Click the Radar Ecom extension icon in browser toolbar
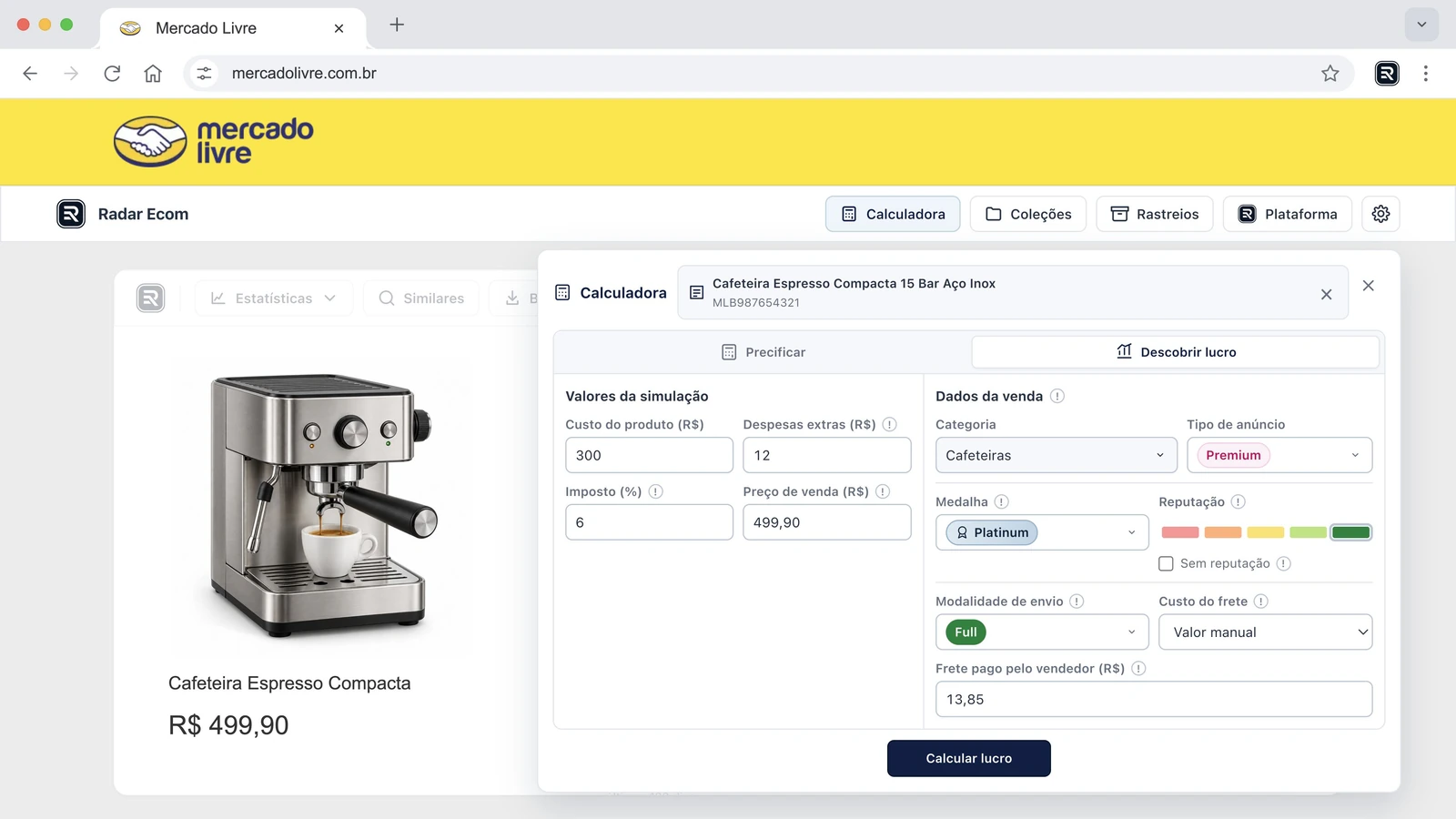Screen dimensions: 1456x819 pos(1387,73)
